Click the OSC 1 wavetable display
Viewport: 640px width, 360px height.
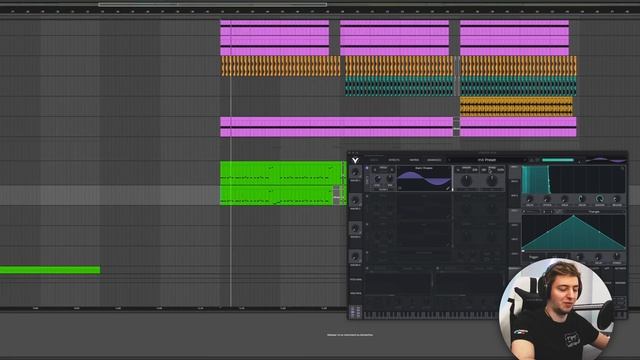coord(424,180)
